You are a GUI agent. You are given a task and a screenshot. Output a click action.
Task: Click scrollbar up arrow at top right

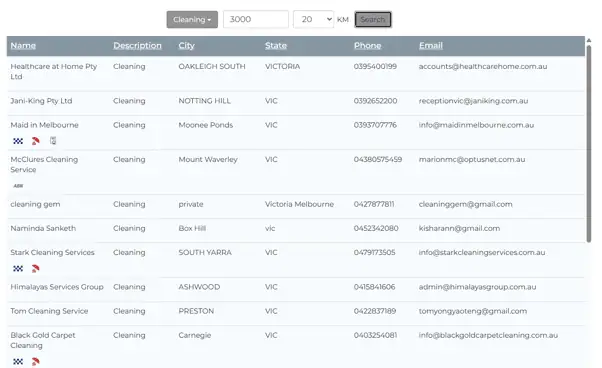pos(589,40)
